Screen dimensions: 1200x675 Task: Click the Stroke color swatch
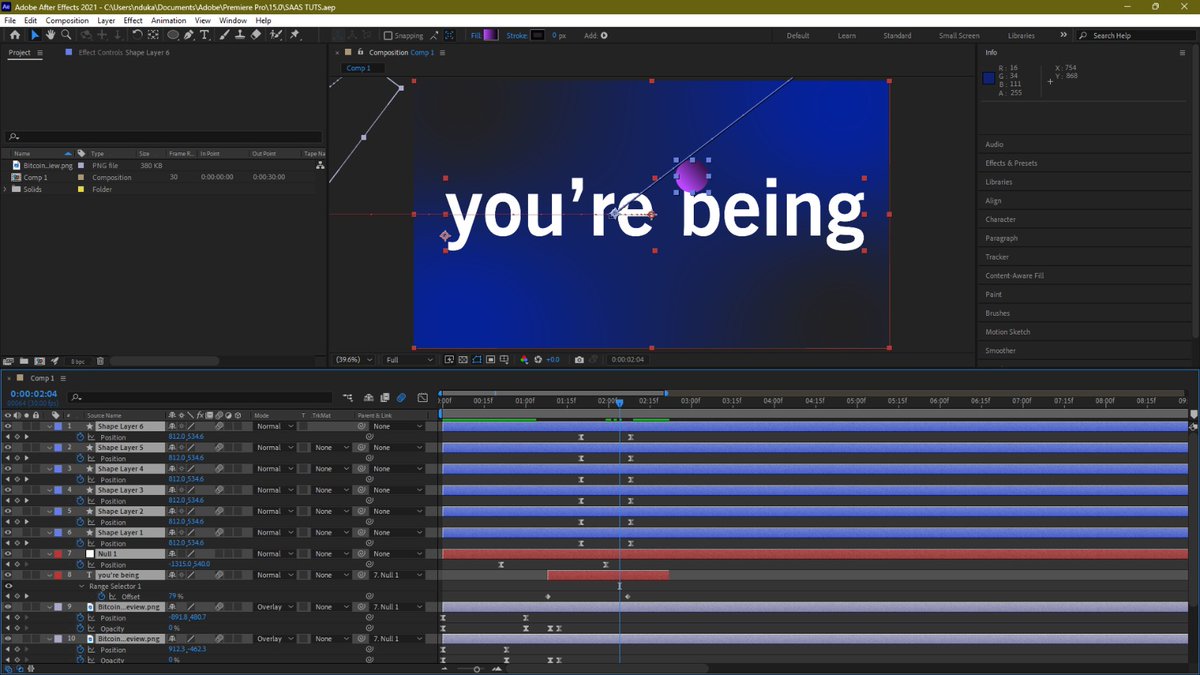538,36
